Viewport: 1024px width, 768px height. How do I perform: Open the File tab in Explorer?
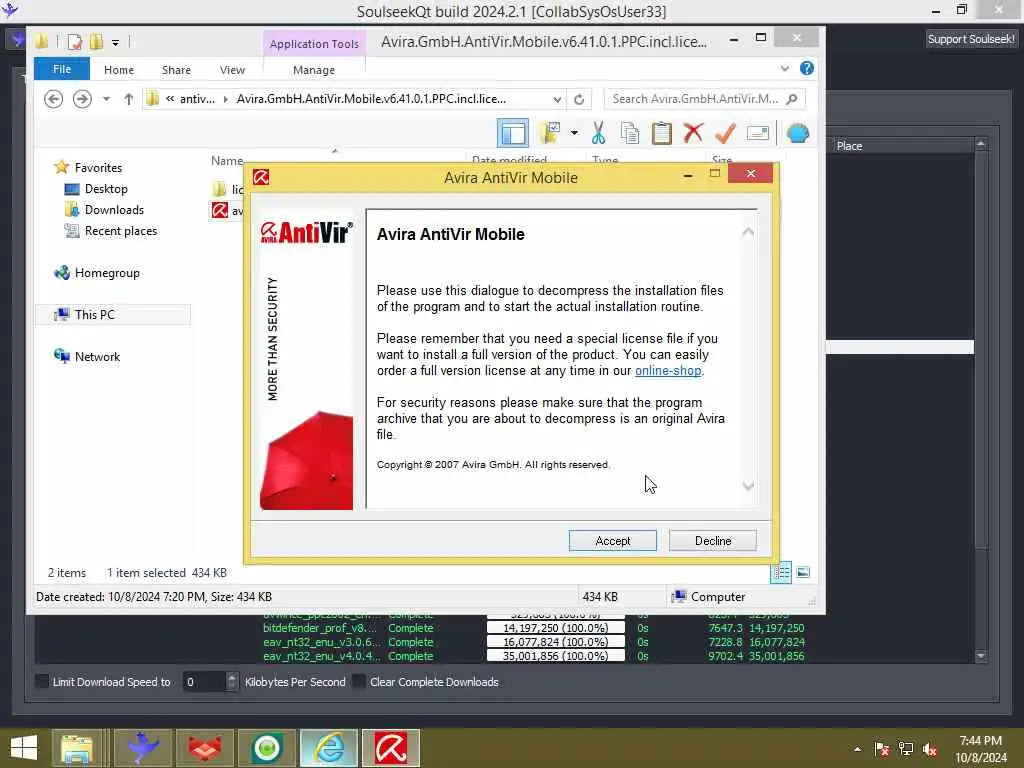(x=62, y=69)
